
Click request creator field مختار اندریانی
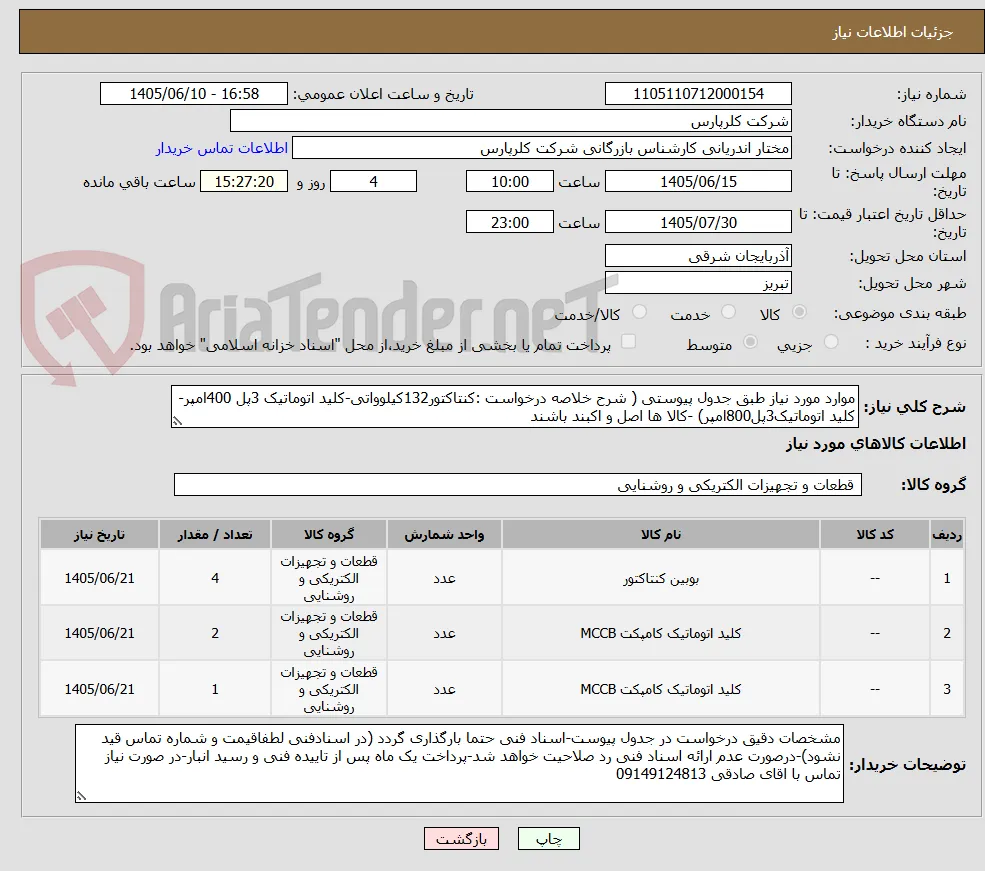point(541,148)
